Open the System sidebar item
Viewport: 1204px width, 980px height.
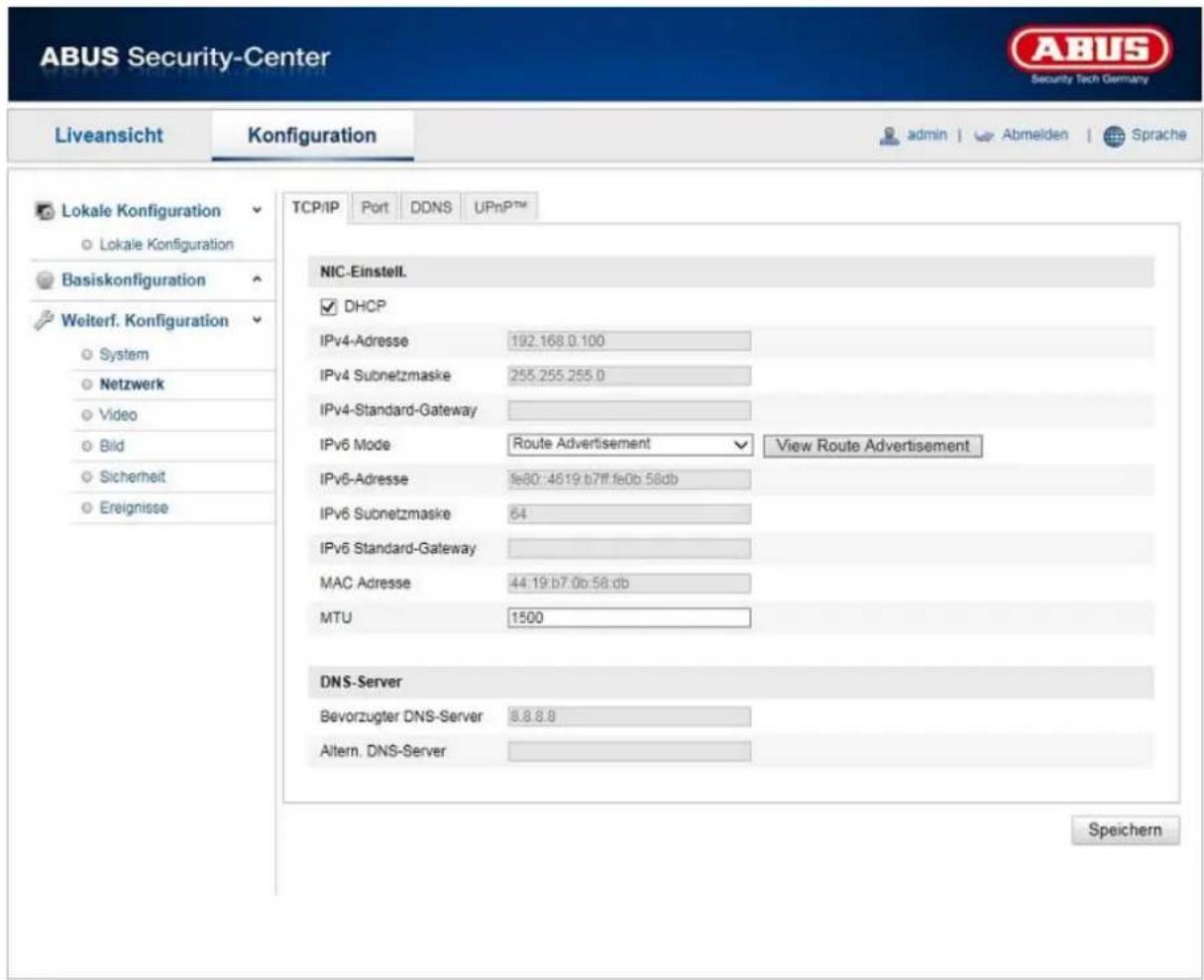(124, 355)
